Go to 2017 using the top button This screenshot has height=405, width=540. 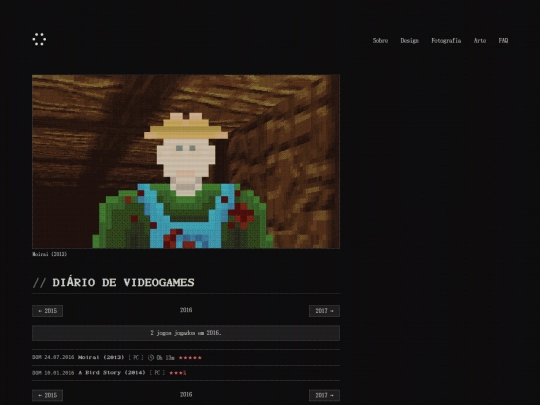pos(324,311)
